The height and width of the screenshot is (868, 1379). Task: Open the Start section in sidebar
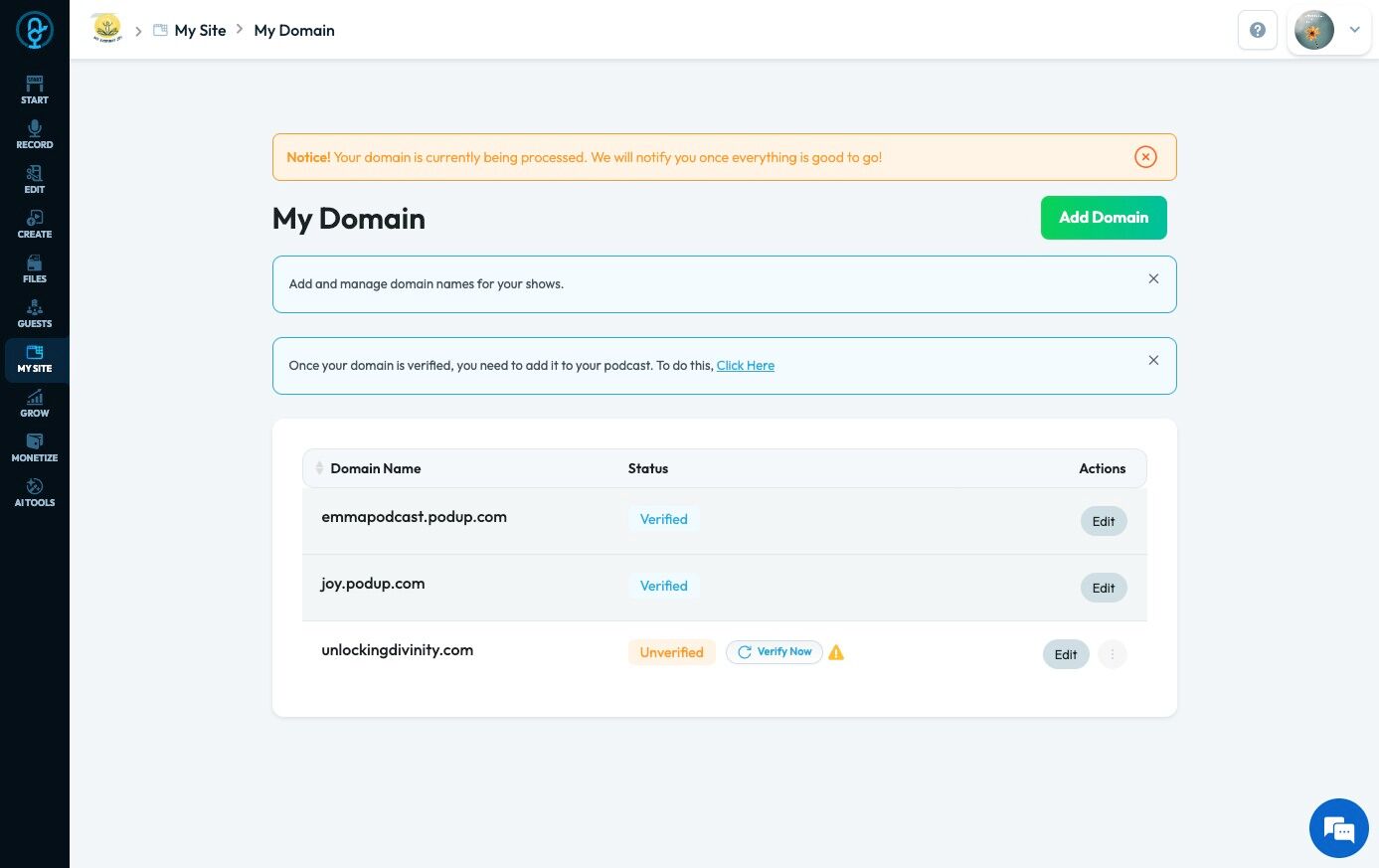click(x=35, y=89)
